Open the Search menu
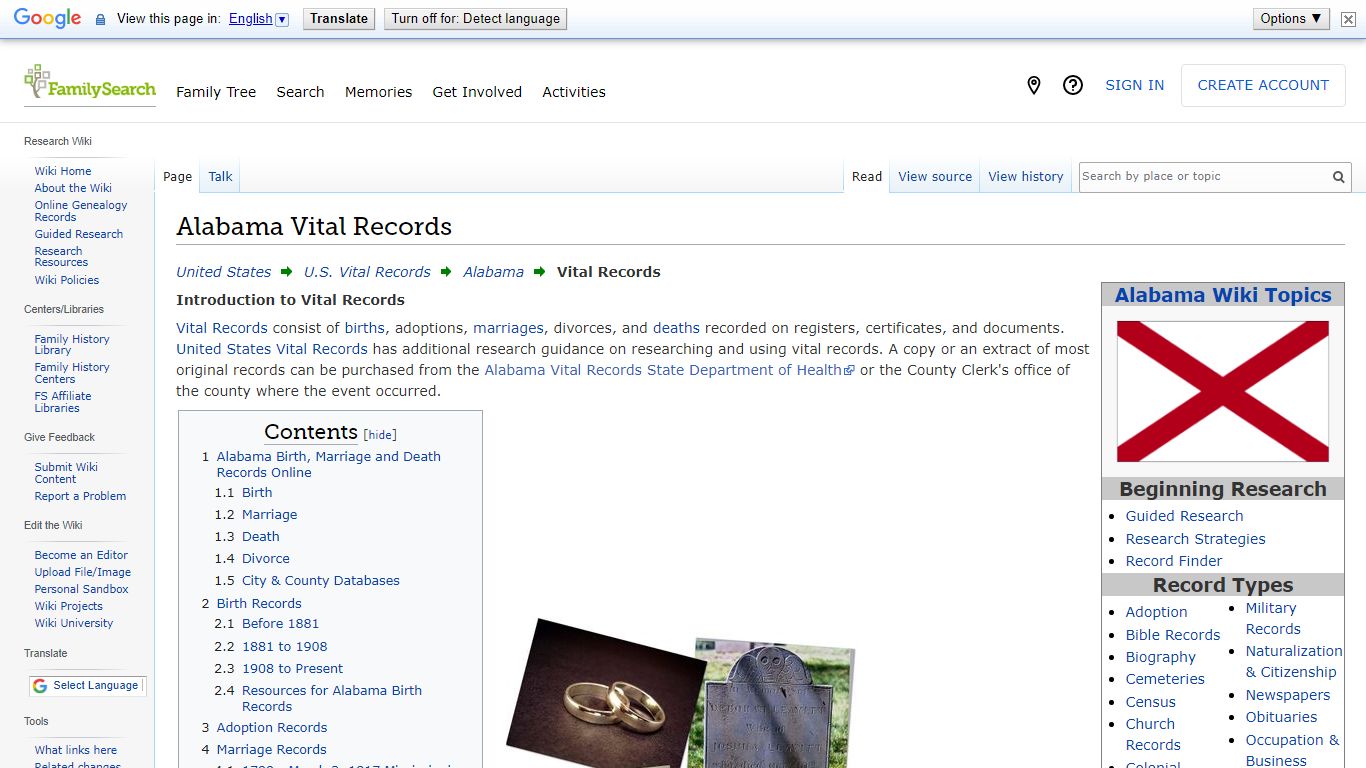Viewport: 1366px width, 768px height. pyautogui.click(x=300, y=92)
